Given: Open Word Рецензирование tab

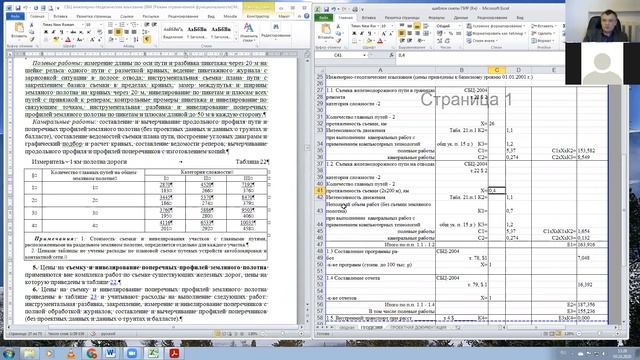Looking at the screenshot, I should click(x=183, y=16).
